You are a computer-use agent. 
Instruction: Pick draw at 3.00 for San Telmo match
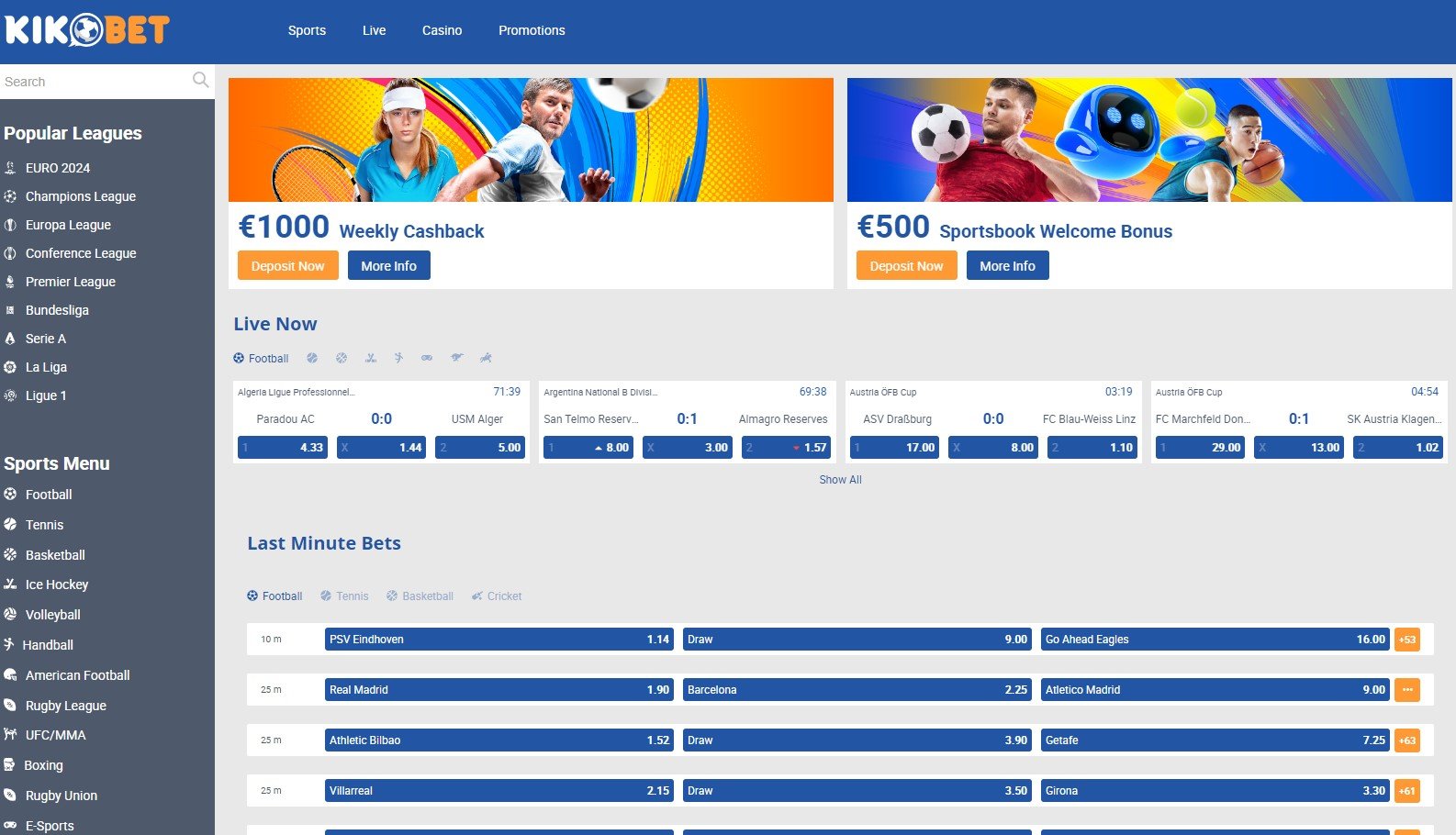[x=688, y=448]
